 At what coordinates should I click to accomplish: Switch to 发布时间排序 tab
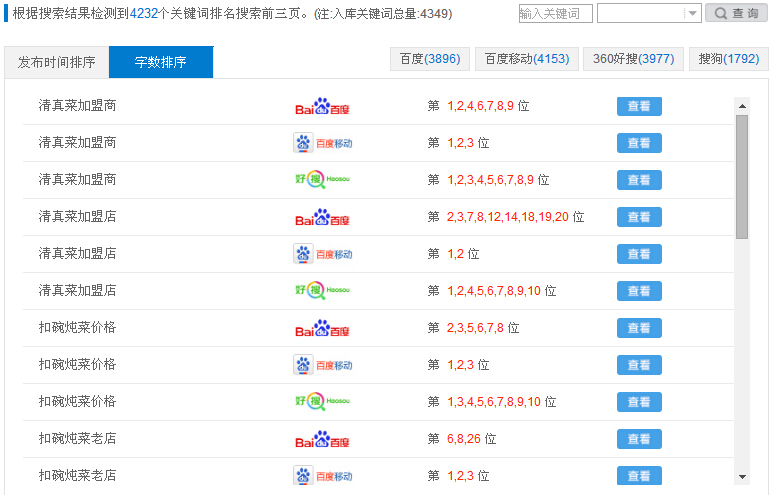tap(57, 62)
